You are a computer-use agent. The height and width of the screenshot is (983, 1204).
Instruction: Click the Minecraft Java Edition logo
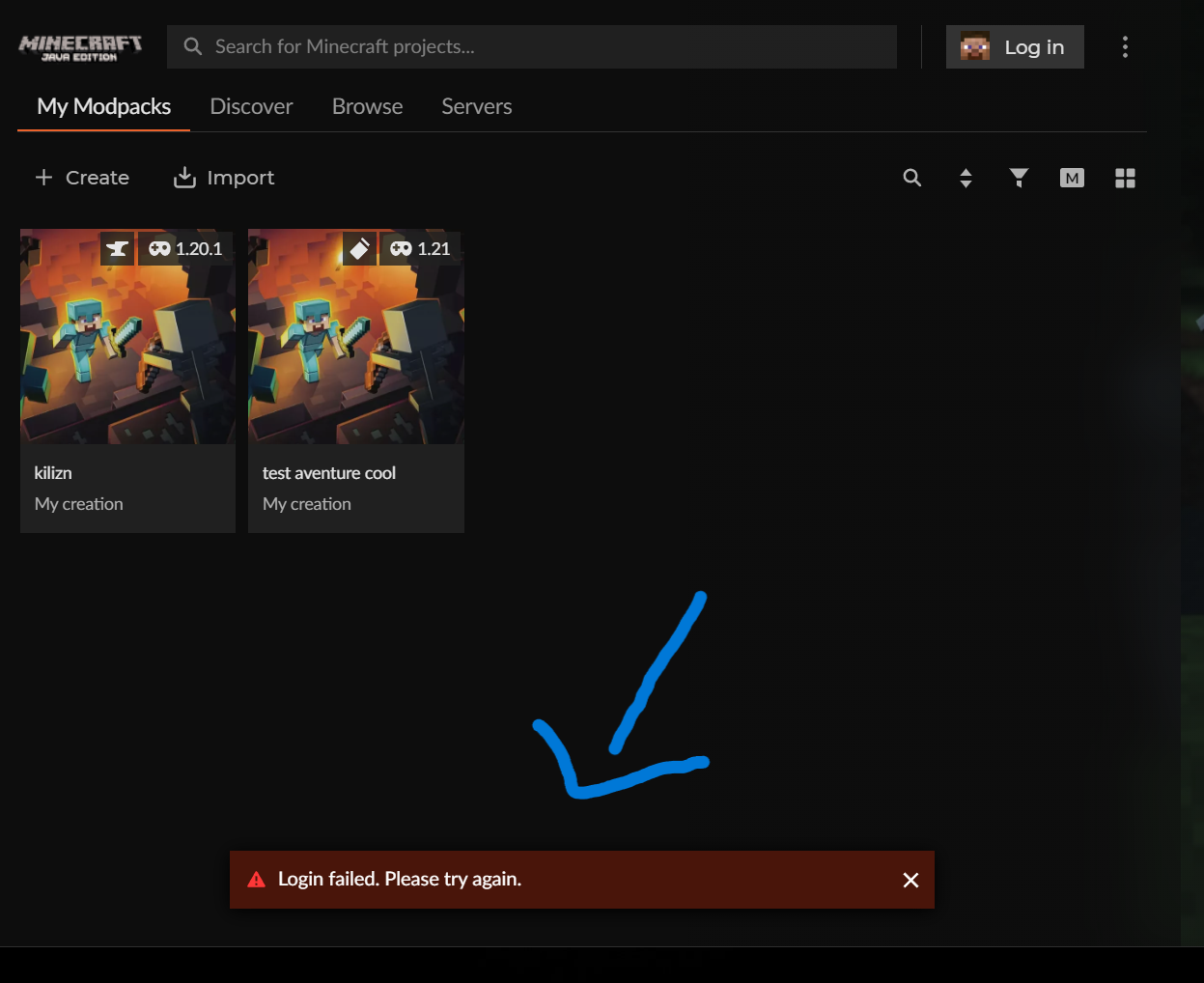[80, 47]
